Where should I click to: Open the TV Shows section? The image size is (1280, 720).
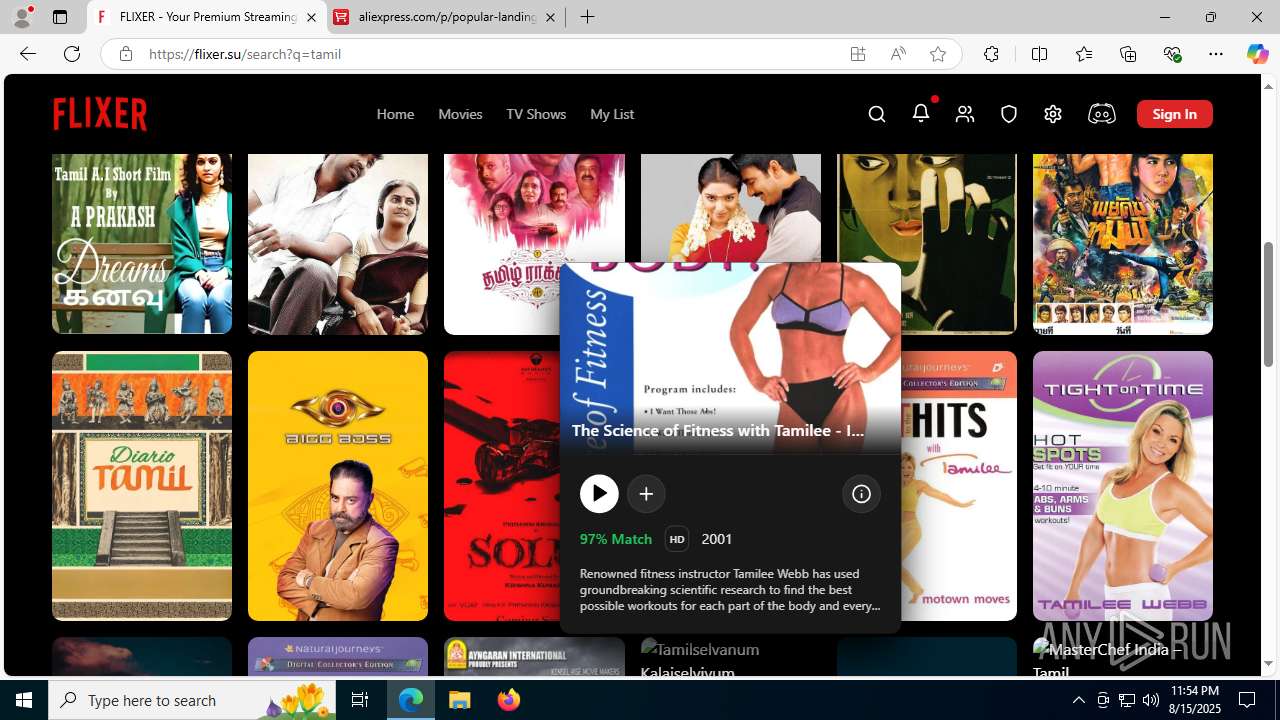(x=536, y=114)
